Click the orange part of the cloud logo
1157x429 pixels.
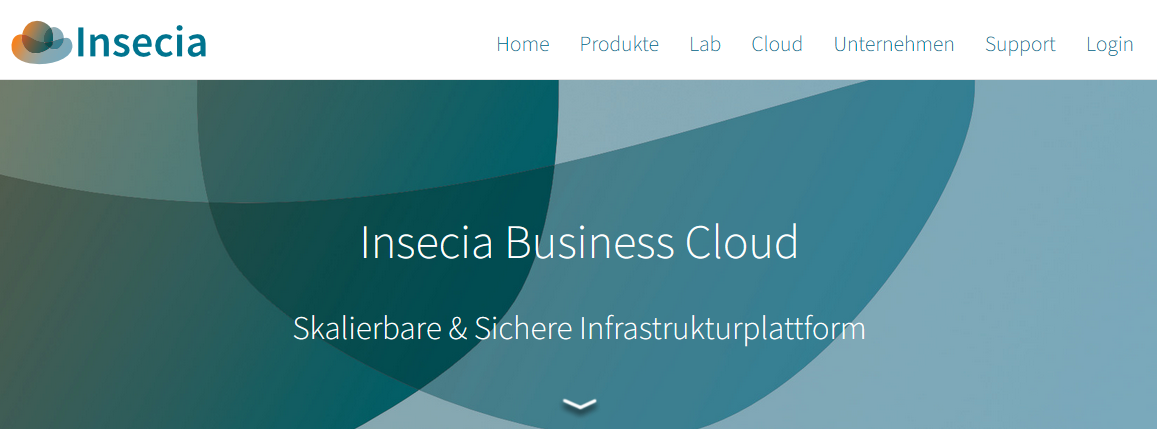click(x=24, y=43)
